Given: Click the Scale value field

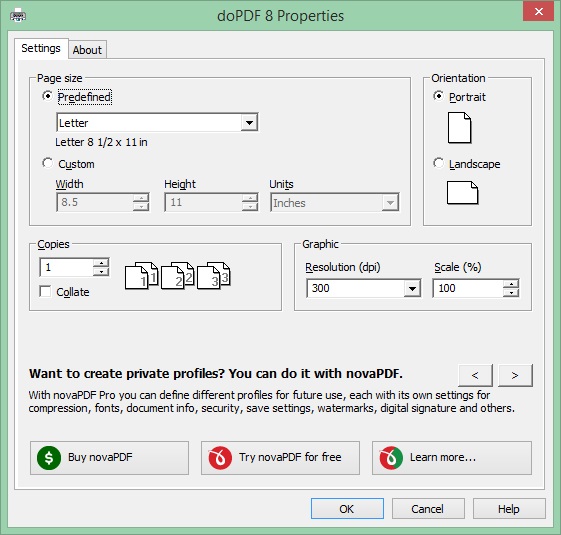Looking at the screenshot, I should click(468, 288).
